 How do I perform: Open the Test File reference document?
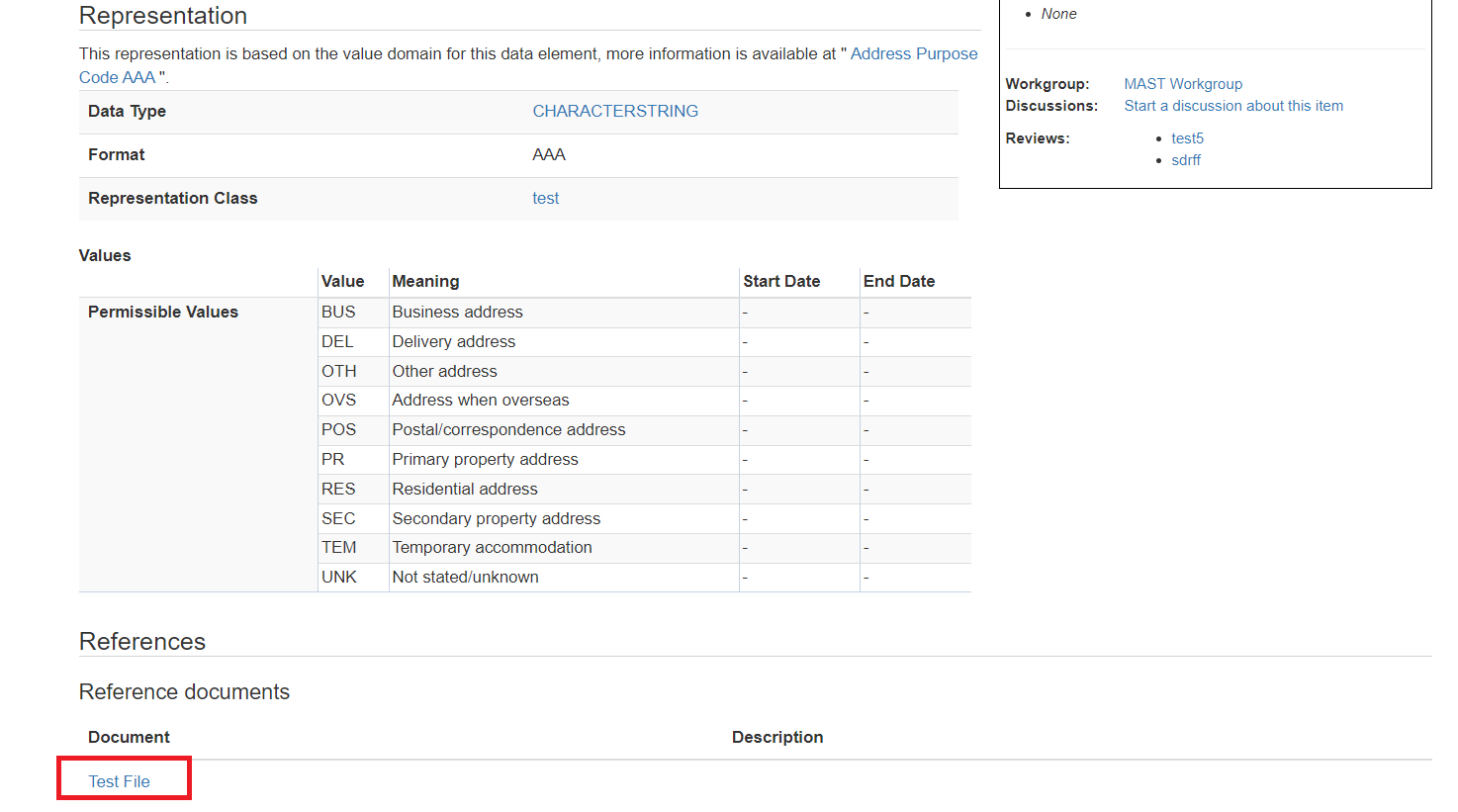[119, 781]
